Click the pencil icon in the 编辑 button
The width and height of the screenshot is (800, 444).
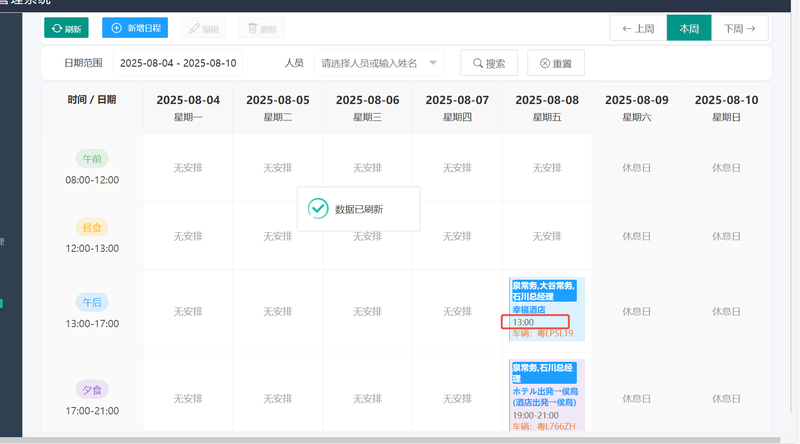[194, 29]
